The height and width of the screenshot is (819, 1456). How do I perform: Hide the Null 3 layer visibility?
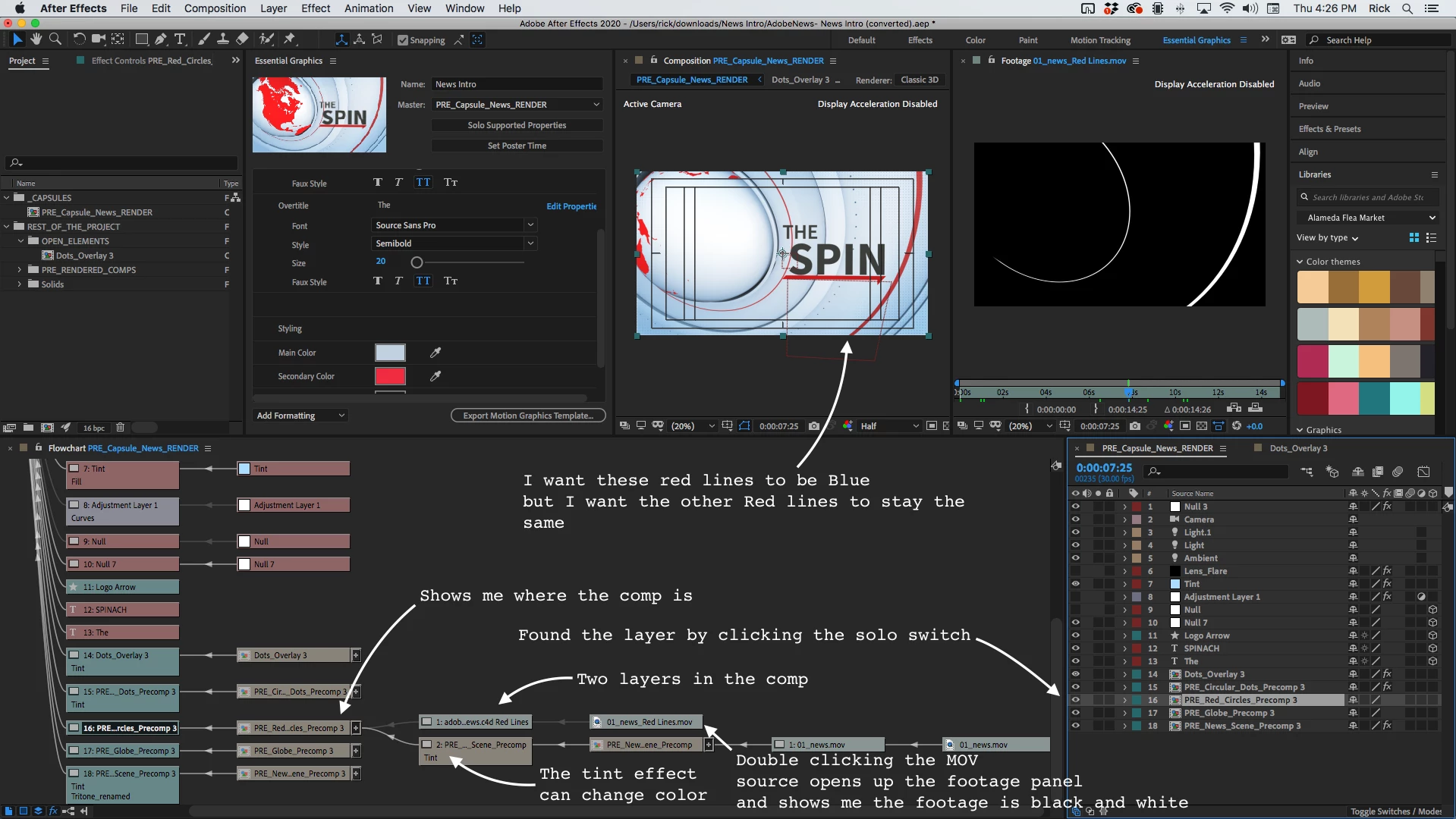[x=1075, y=507]
